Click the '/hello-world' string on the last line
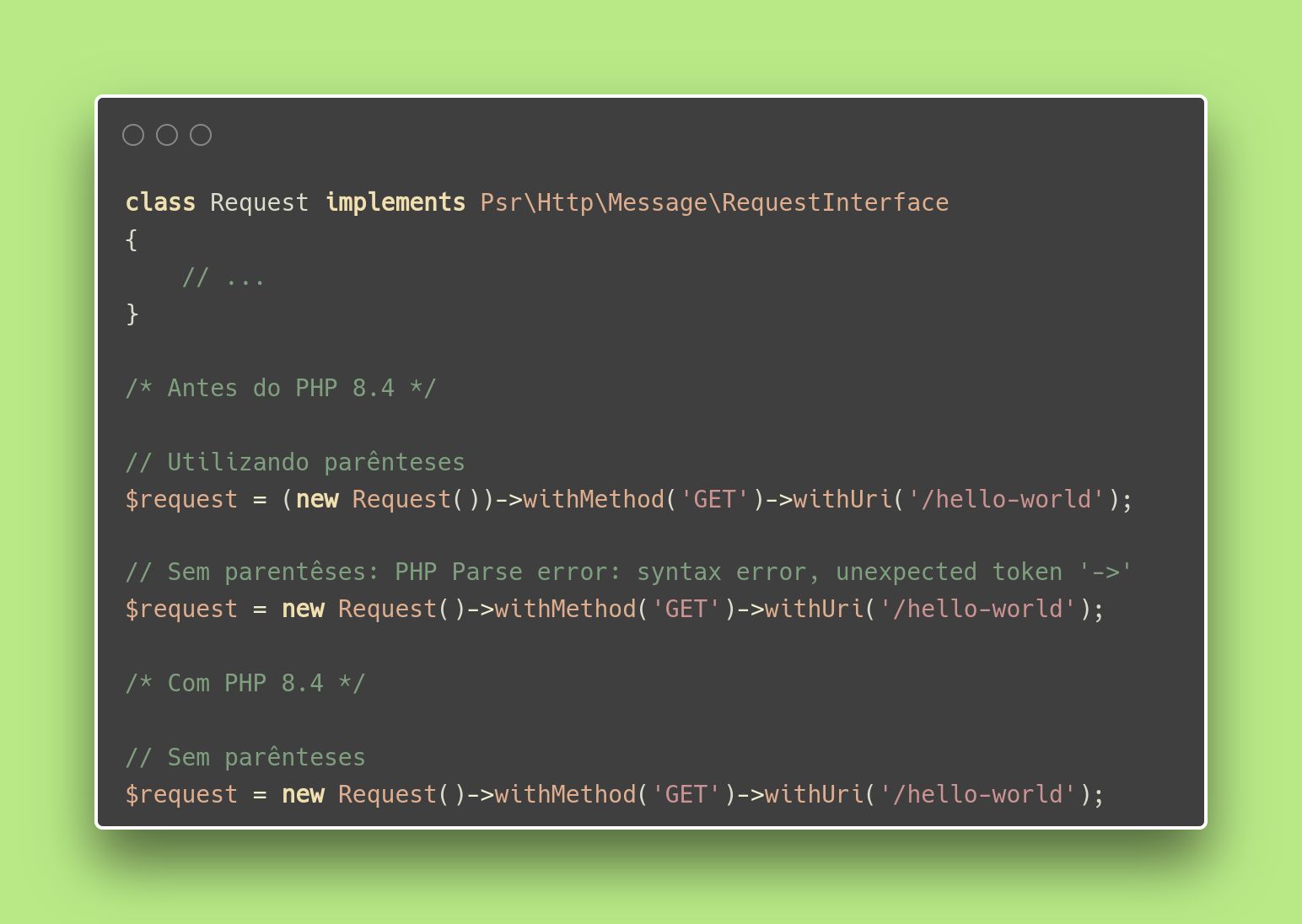 click(x=978, y=794)
